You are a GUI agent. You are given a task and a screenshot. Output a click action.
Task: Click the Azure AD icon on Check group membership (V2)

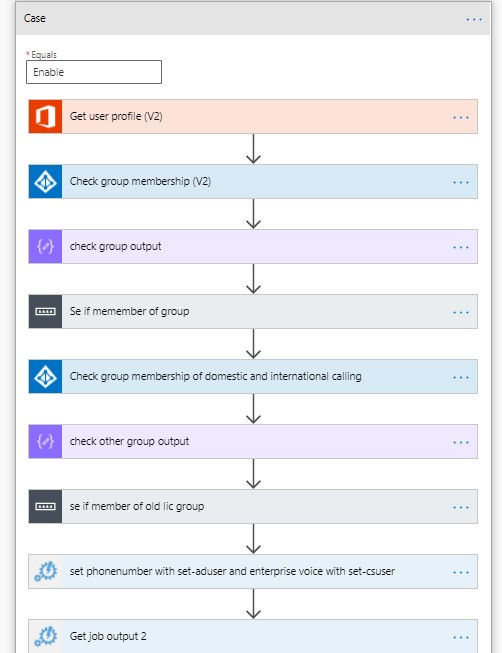coord(45,182)
